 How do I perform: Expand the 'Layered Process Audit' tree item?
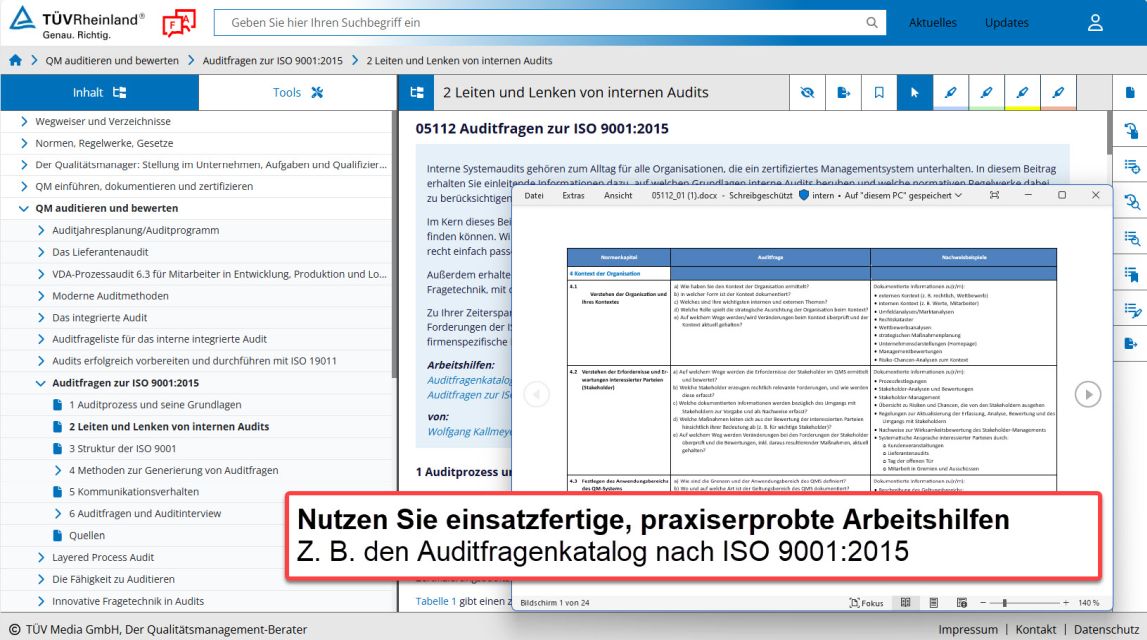[x=41, y=558]
